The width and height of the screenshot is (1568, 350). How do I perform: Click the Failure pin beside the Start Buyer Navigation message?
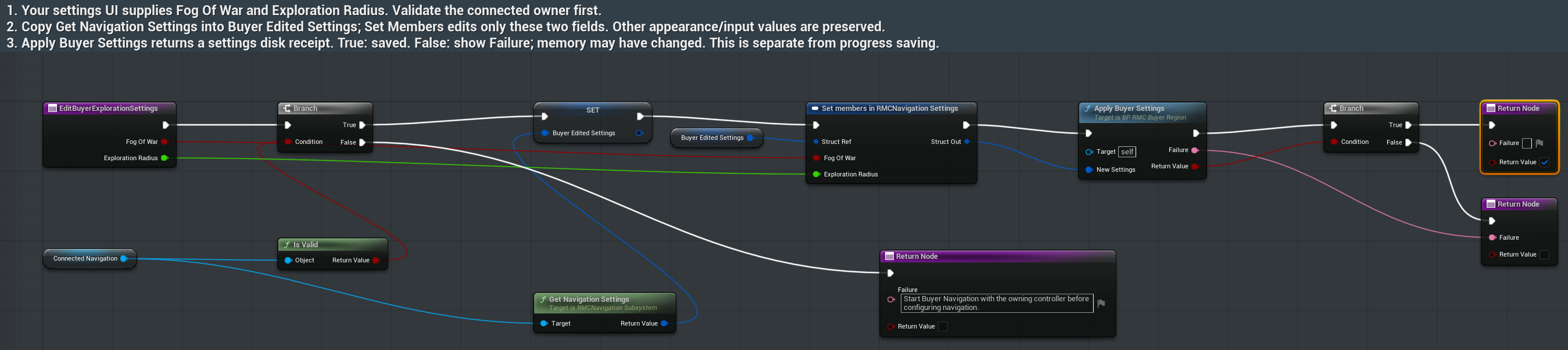(x=890, y=300)
